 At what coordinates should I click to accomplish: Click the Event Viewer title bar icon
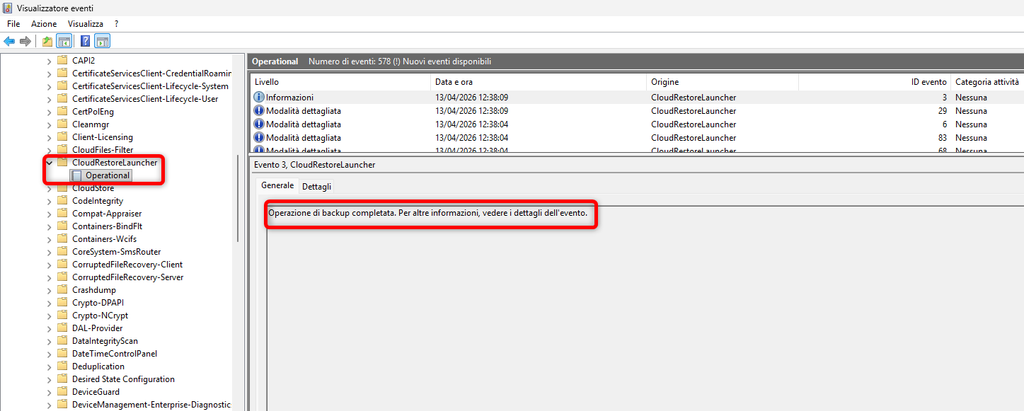click(8, 8)
